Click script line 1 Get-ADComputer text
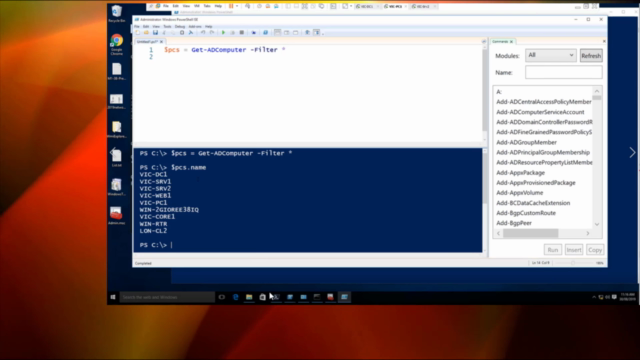This screenshot has width=640, height=360. click(x=218, y=50)
